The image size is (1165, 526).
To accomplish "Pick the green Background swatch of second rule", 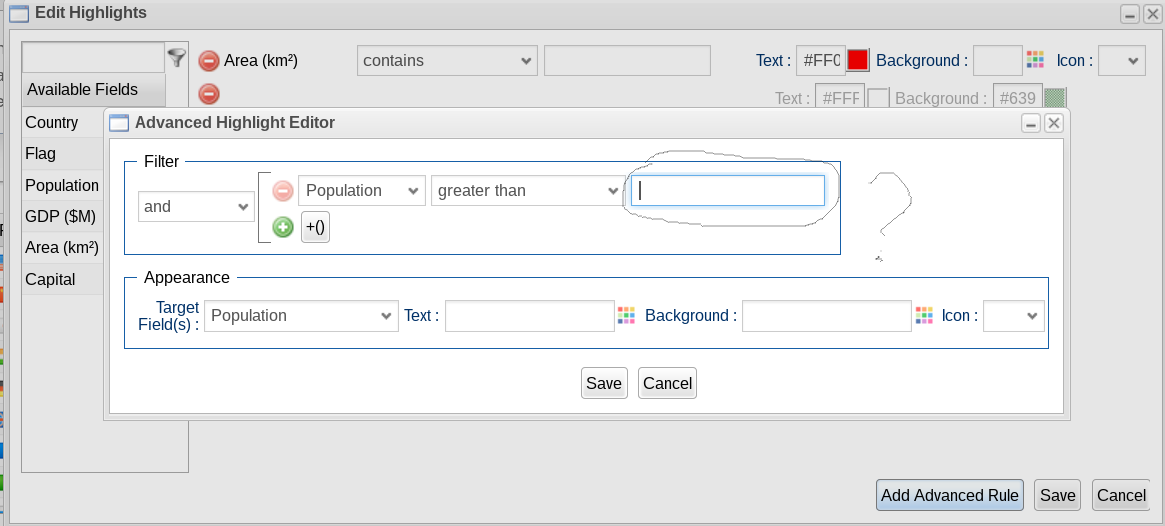I will click(x=1055, y=98).
